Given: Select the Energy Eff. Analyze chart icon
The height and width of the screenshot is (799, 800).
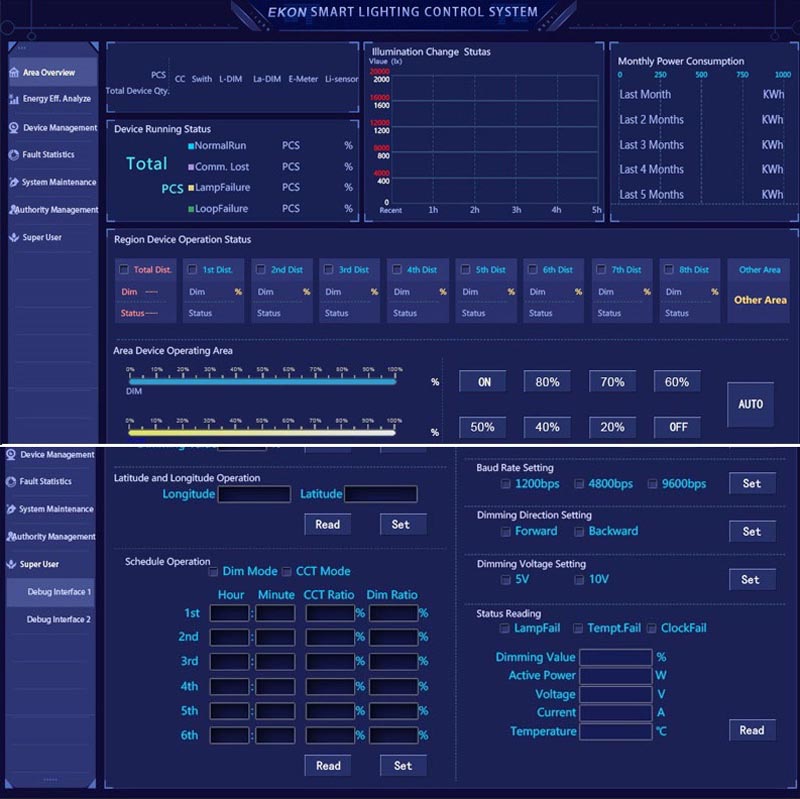Looking at the screenshot, I should (14, 99).
